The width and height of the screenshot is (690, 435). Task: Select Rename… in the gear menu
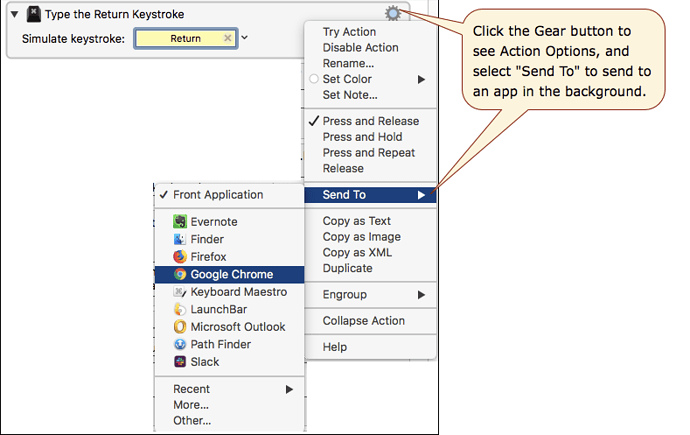tap(370, 63)
